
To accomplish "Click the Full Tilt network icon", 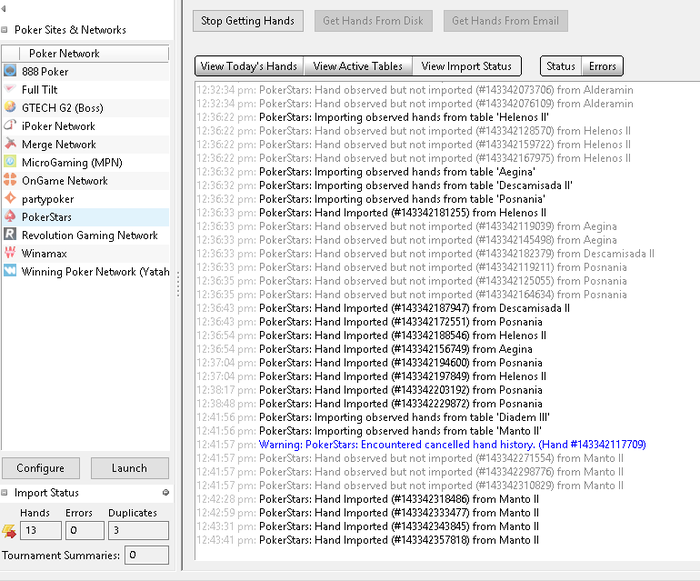I will tap(10, 89).
